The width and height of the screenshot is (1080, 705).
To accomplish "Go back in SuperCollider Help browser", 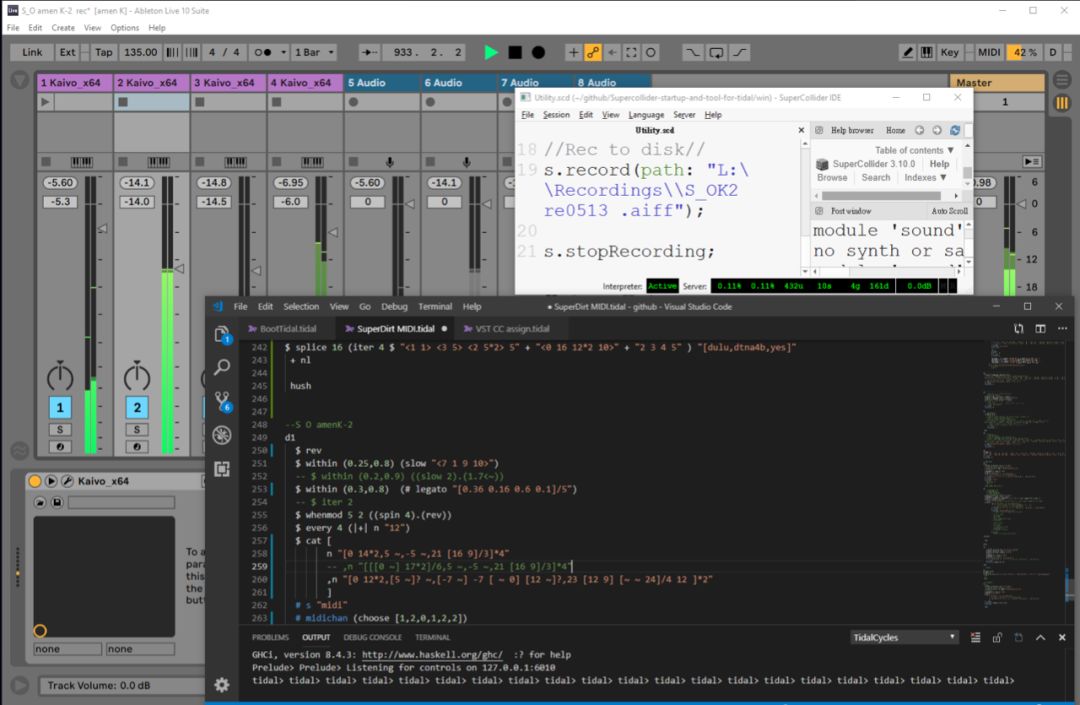I will click(x=919, y=130).
